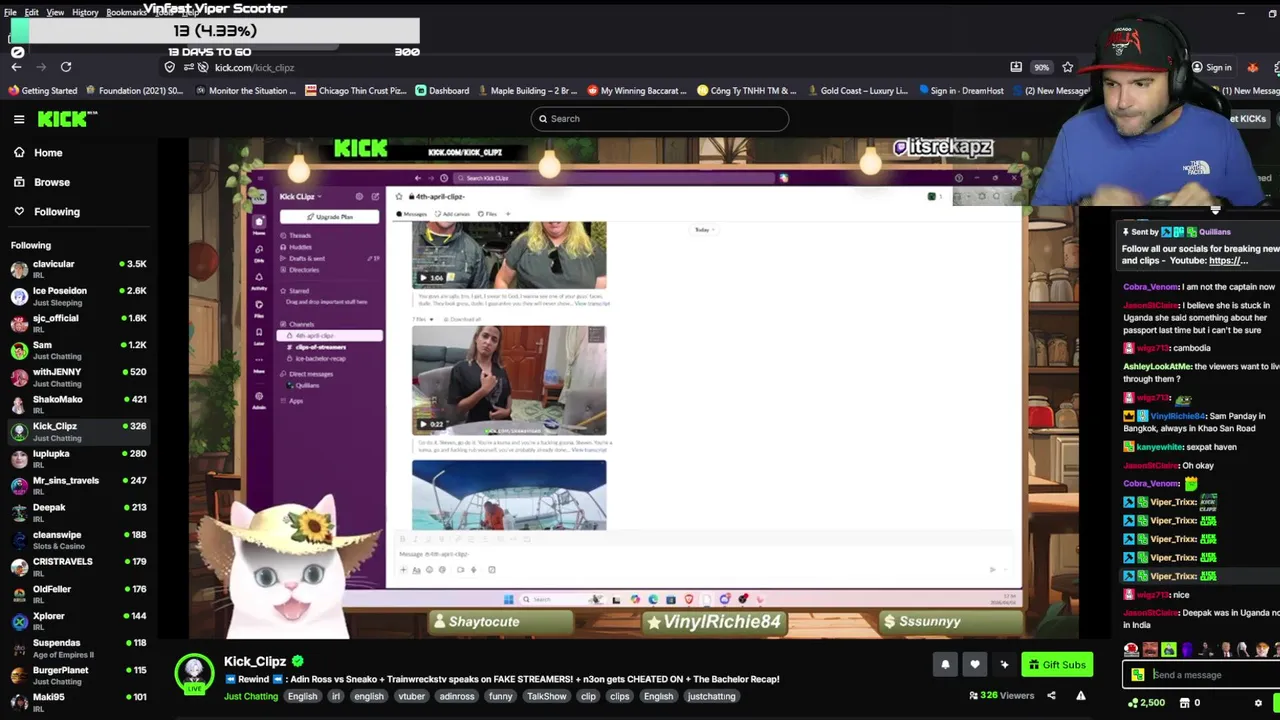Click the shield tracking protection icon
The height and width of the screenshot is (720, 1280).
pyautogui.click(x=170, y=67)
